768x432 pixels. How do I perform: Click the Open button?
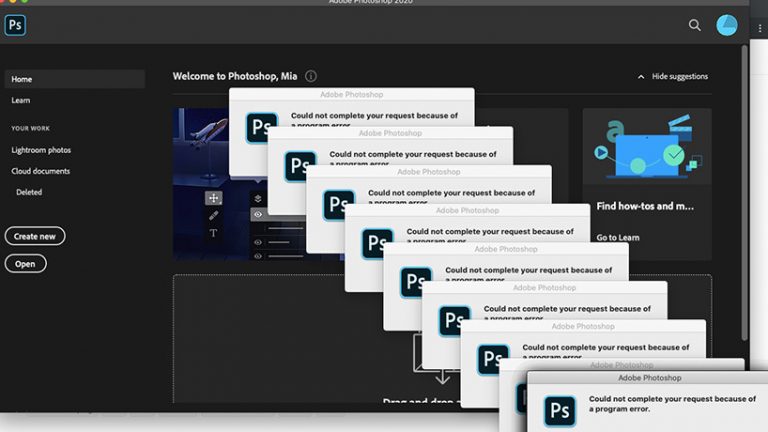tap(25, 264)
